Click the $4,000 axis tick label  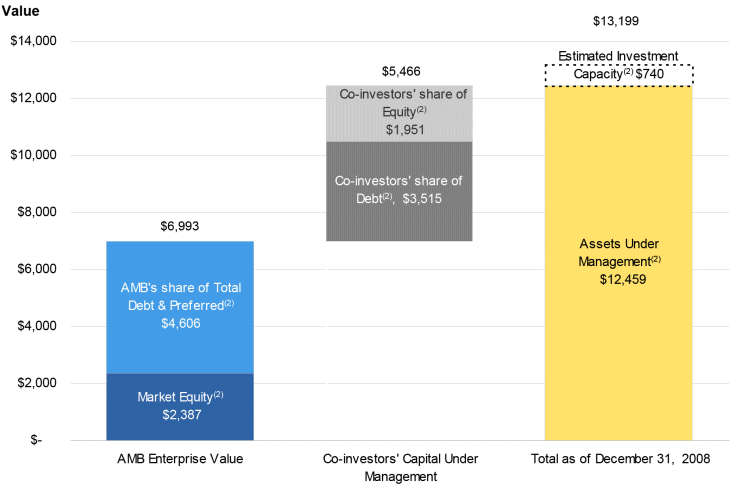[38, 326]
